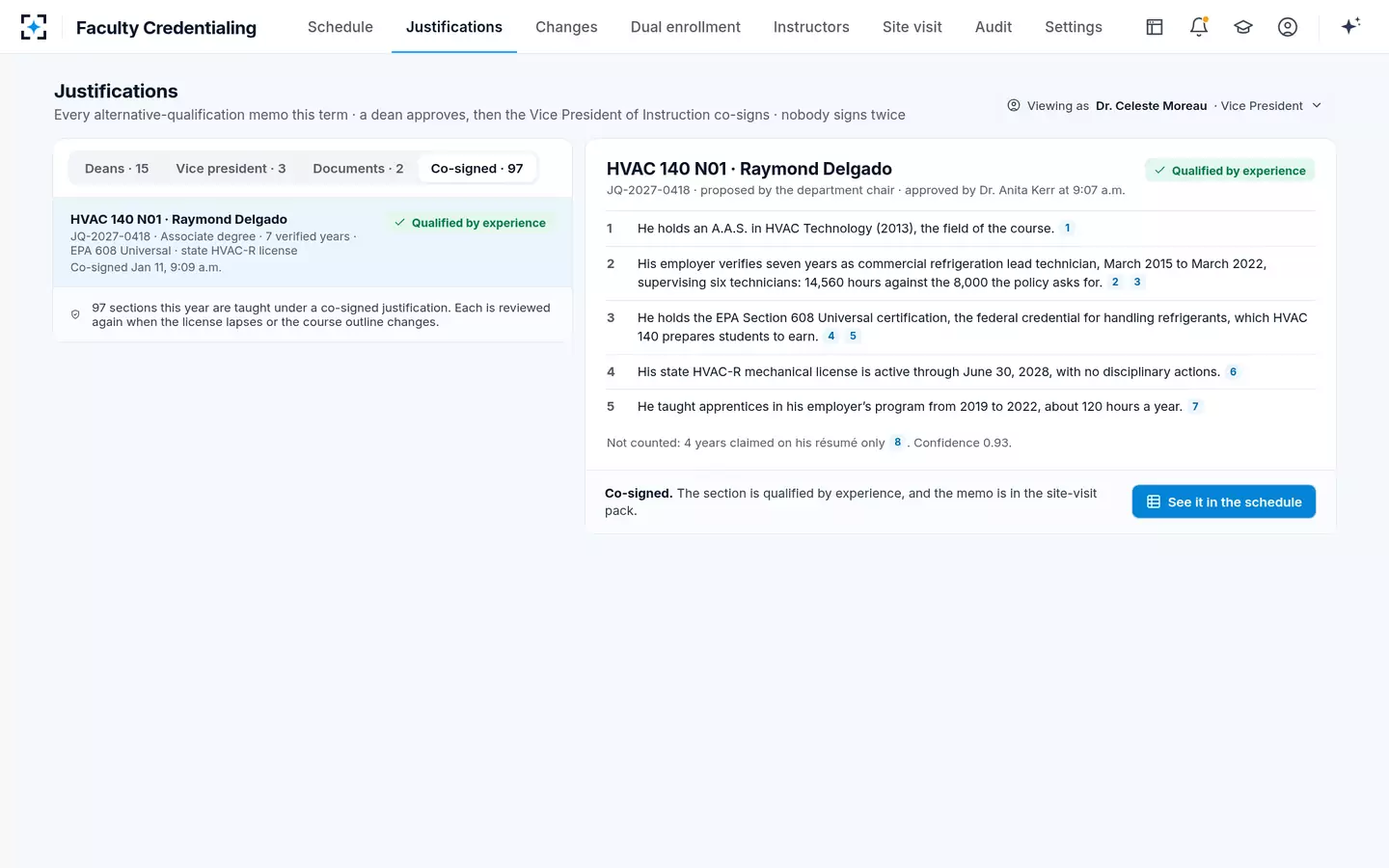Show the Documents · 2 list

click(358, 169)
